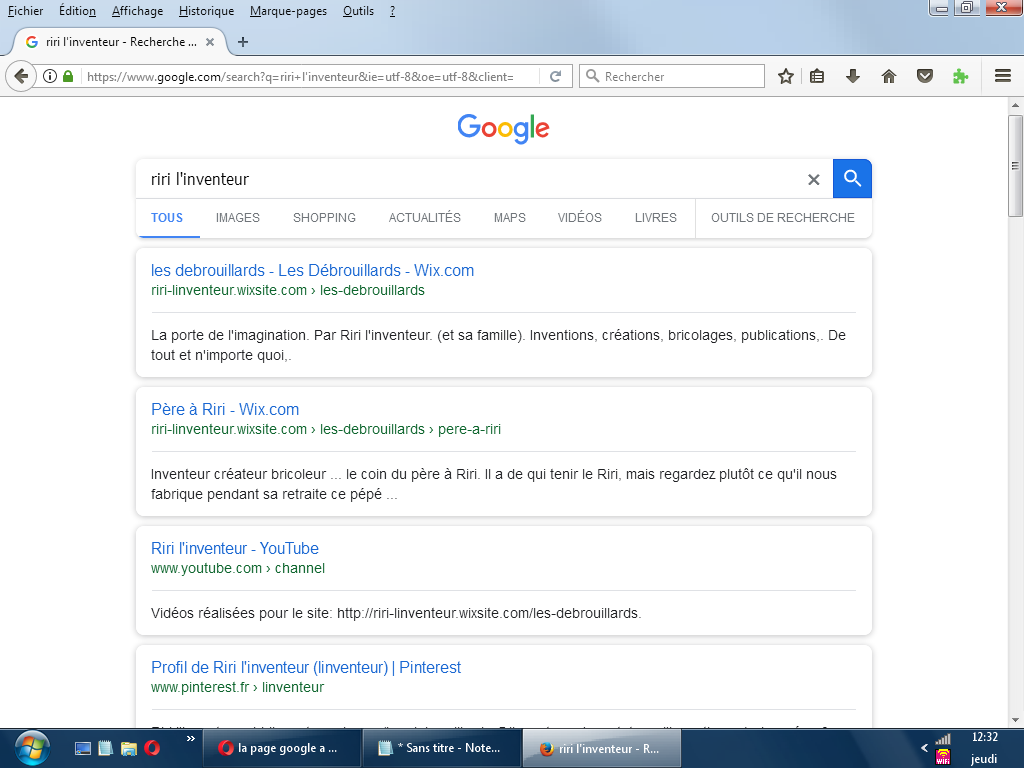
Task: Select the TOUS results tab
Action: (x=167, y=218)
